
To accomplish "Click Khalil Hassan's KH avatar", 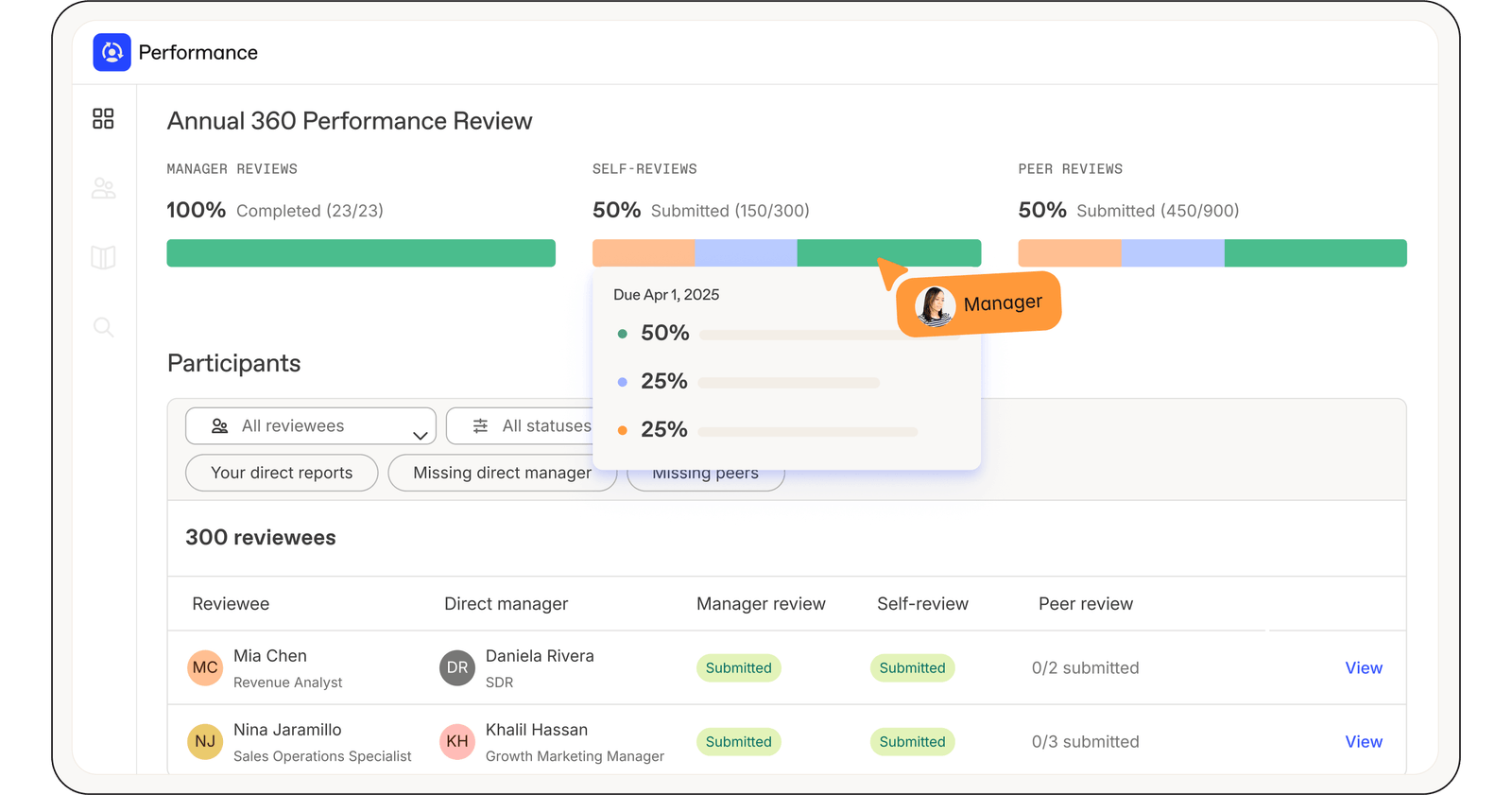I will 457,741.
